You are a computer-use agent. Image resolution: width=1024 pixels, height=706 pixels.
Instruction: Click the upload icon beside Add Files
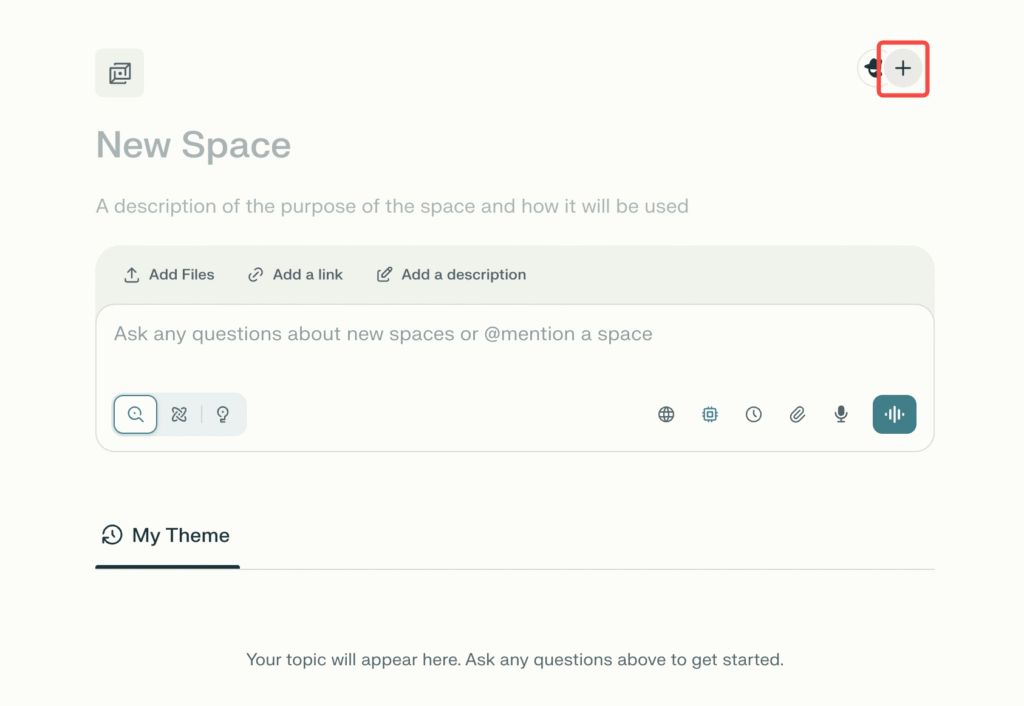(131, 275)
